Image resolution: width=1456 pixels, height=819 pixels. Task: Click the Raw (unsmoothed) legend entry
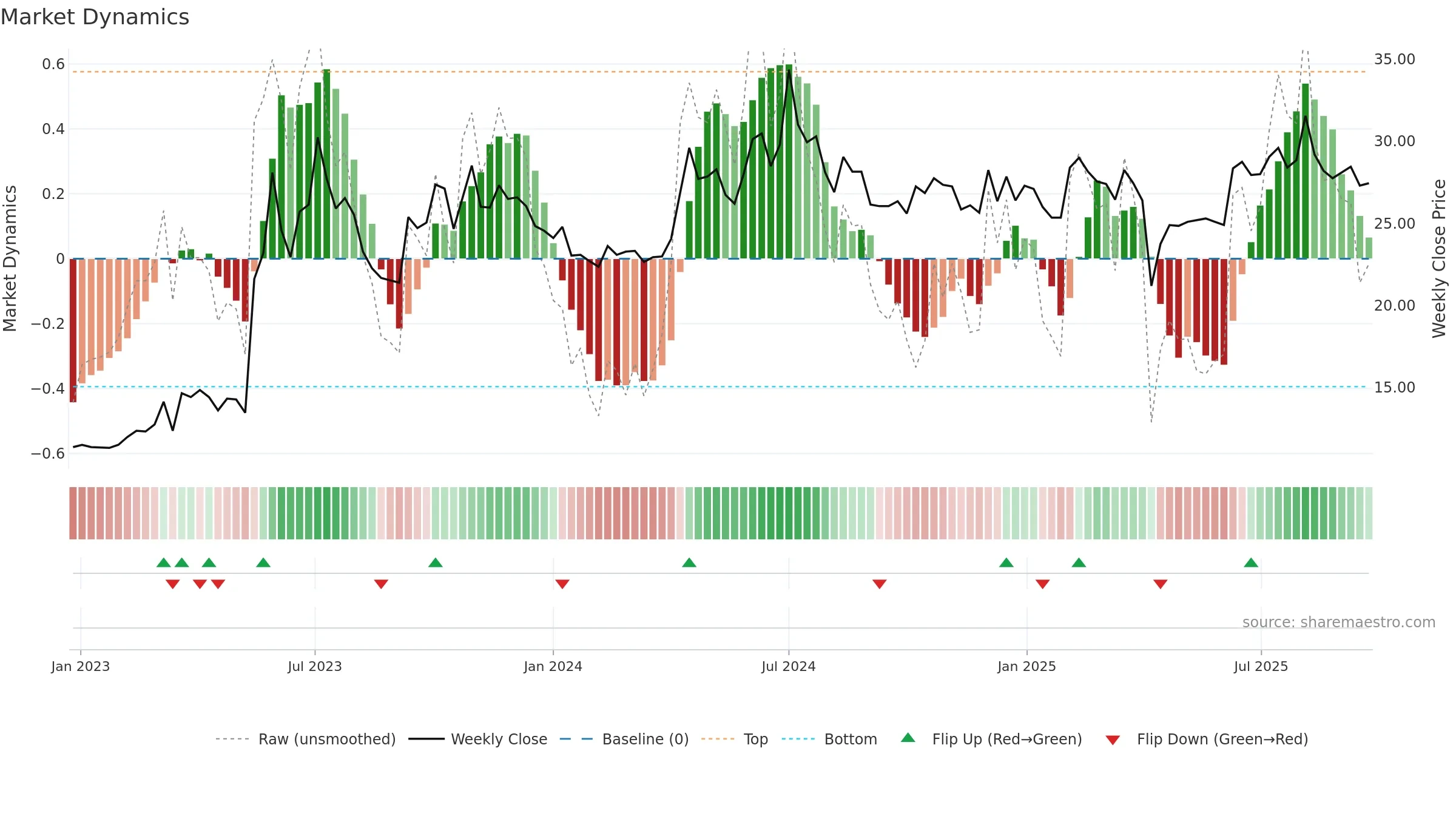pos(306,739)
